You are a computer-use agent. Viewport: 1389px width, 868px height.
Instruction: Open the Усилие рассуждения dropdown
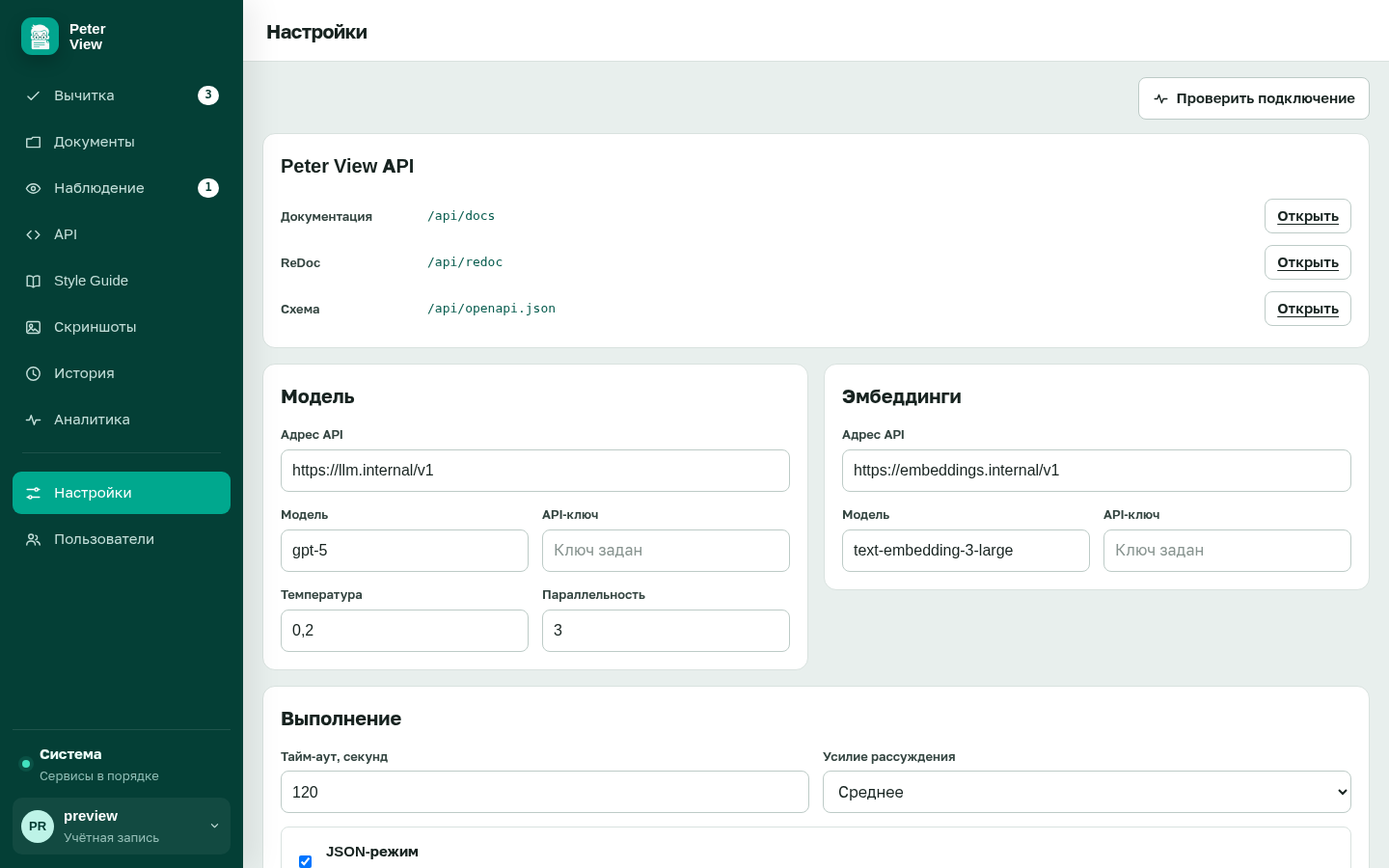coord(1087,792)
